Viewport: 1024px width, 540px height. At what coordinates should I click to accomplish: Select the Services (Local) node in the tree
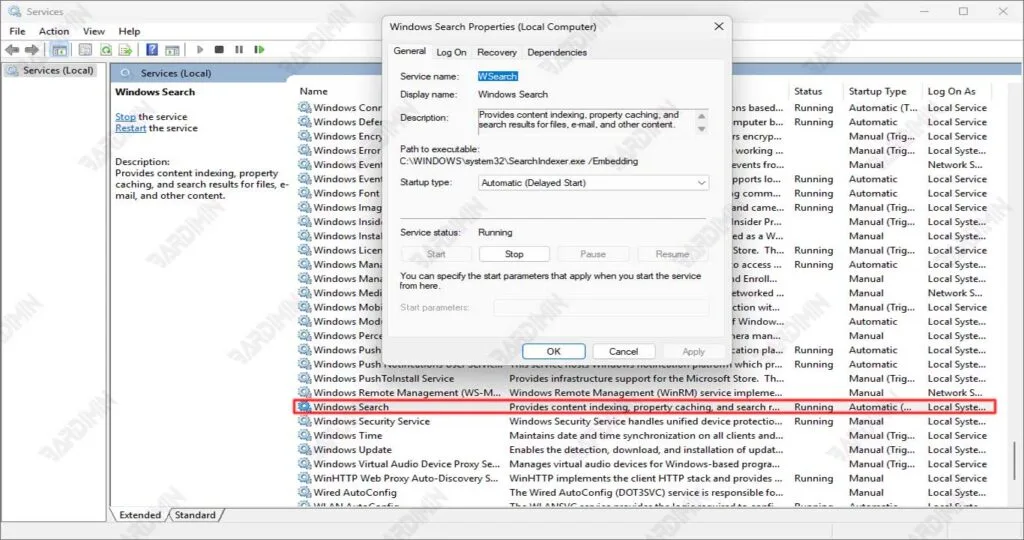(51, 71)
